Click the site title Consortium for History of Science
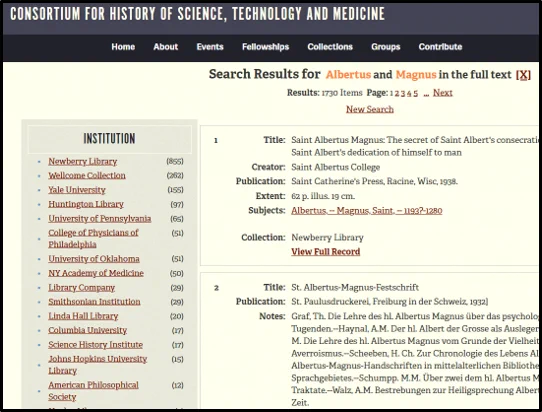 pos(197,14)
